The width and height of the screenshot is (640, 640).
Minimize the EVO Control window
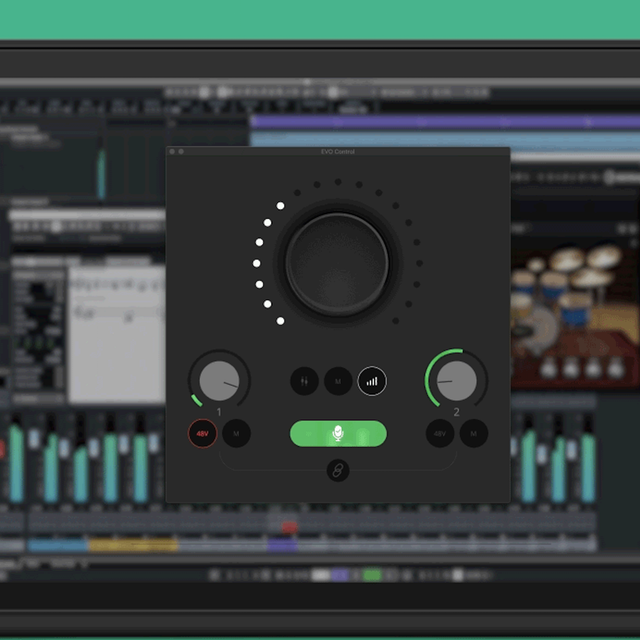(x=180, y=152)
